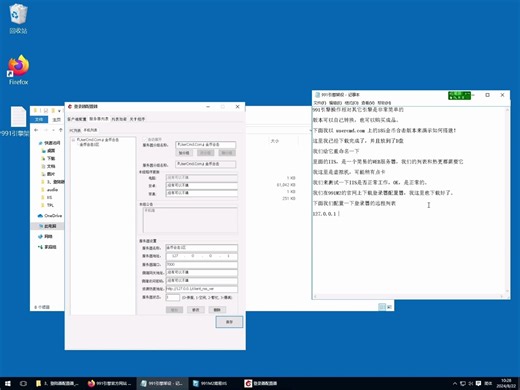Open Quick Access in Explorer sidebar
Viewport: 520px width, 390px height.
click(x=50, y=143)
